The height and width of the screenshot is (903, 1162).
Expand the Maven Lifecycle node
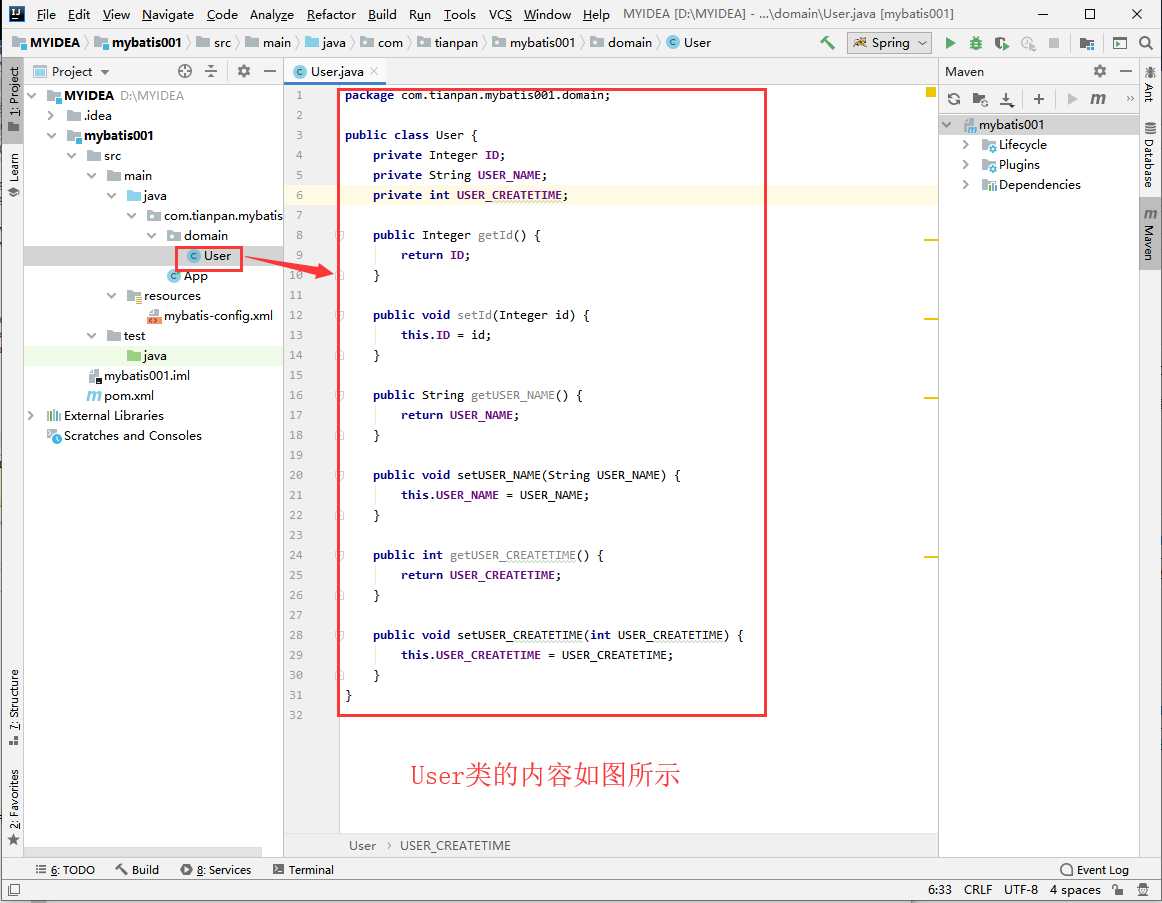966,144
